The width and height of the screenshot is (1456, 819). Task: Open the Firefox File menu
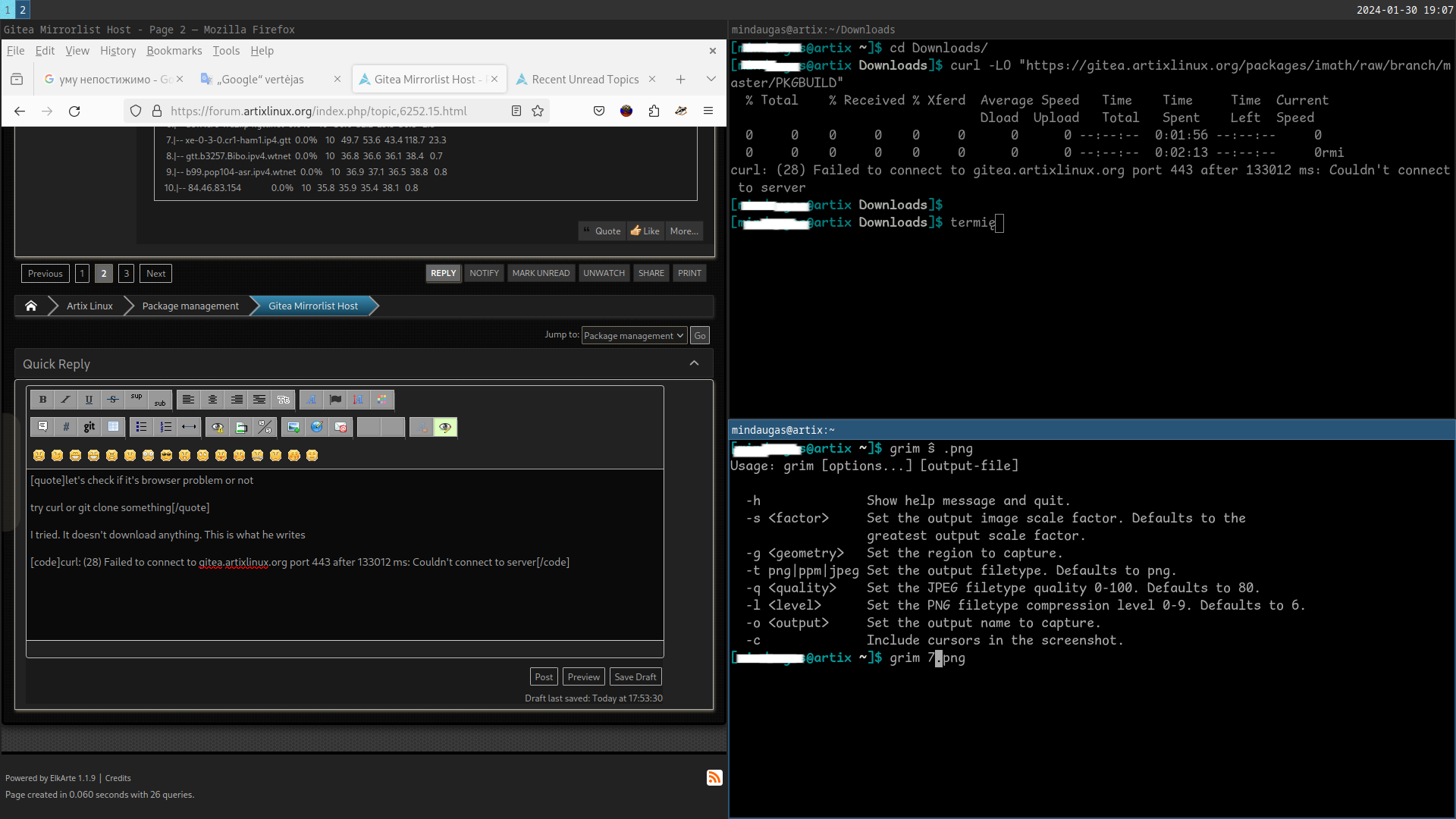pos(15,51)
